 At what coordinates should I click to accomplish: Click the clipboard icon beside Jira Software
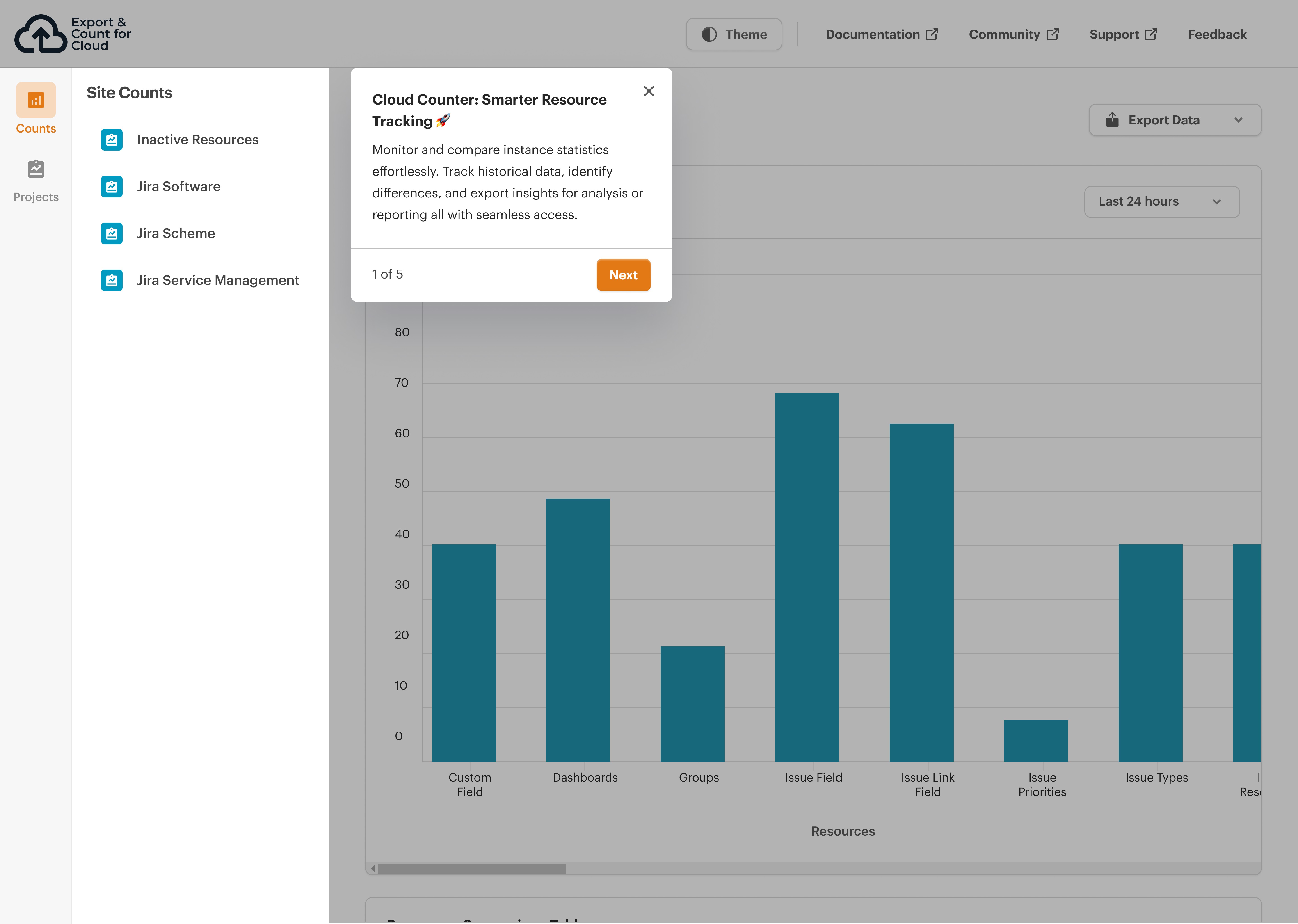pos(112,186)
